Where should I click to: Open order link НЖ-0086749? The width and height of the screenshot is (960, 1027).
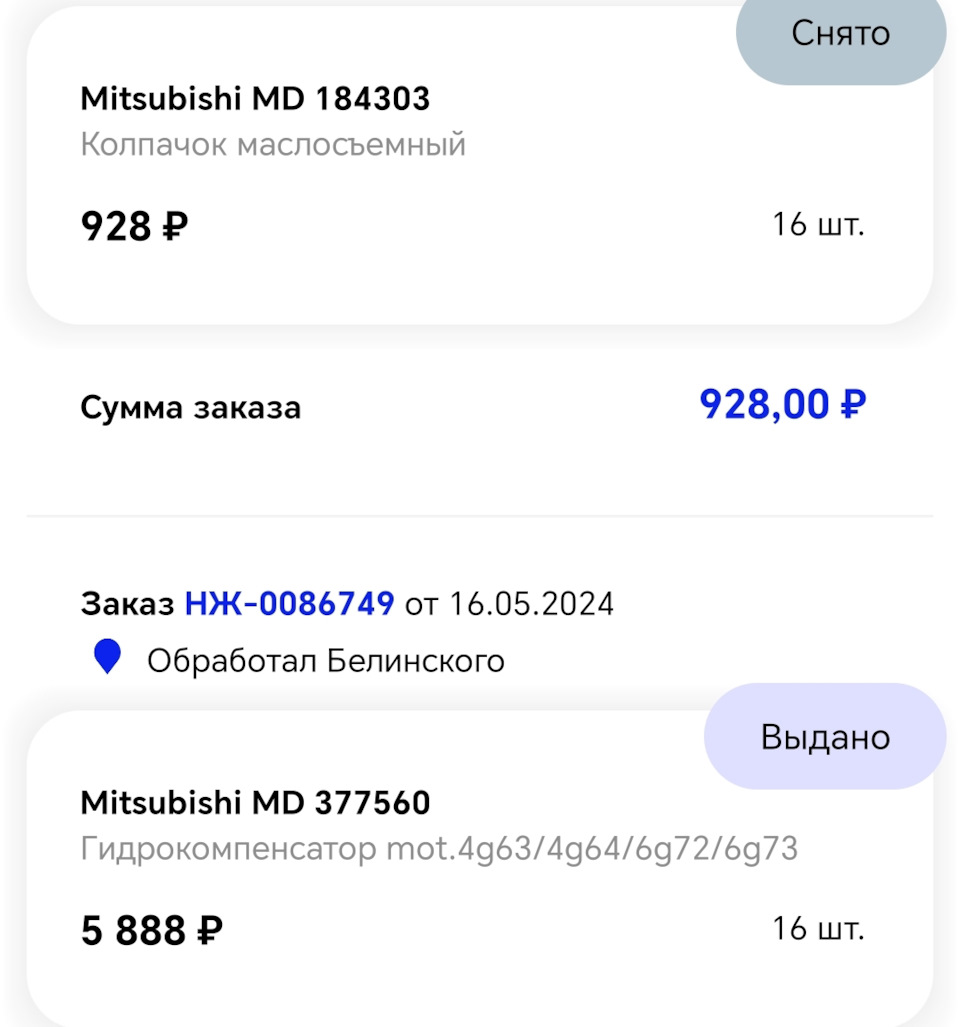coord(289,604)
